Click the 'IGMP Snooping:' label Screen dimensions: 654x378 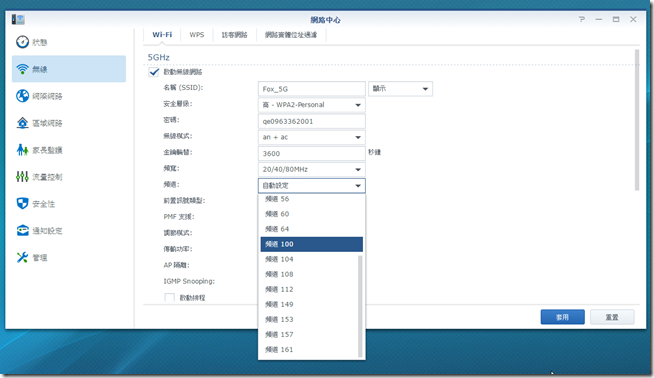pos(189,281)
